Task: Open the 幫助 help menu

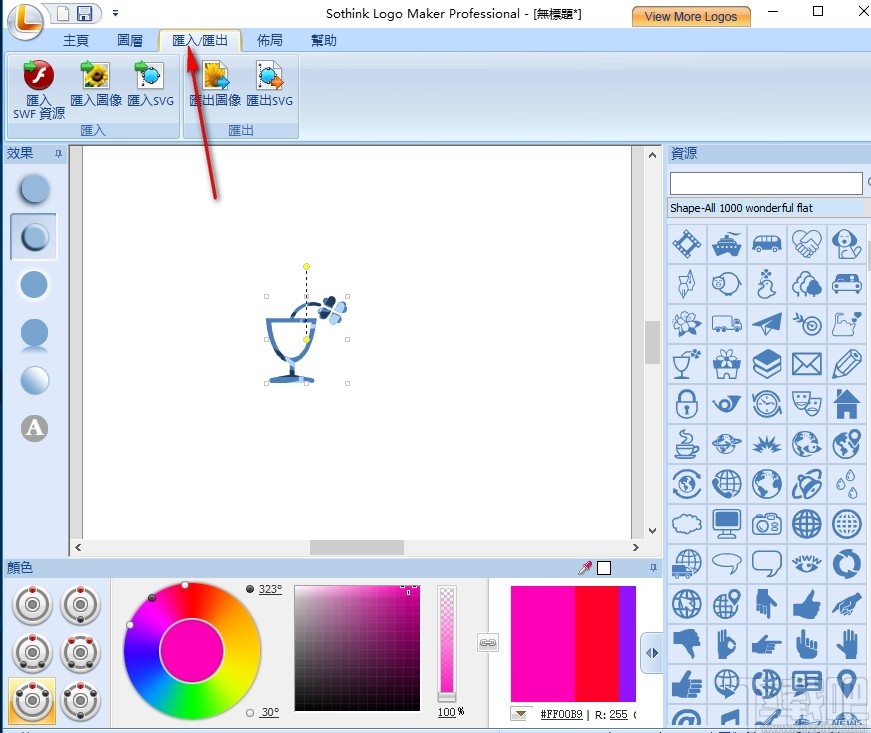Action: (322, 40)
